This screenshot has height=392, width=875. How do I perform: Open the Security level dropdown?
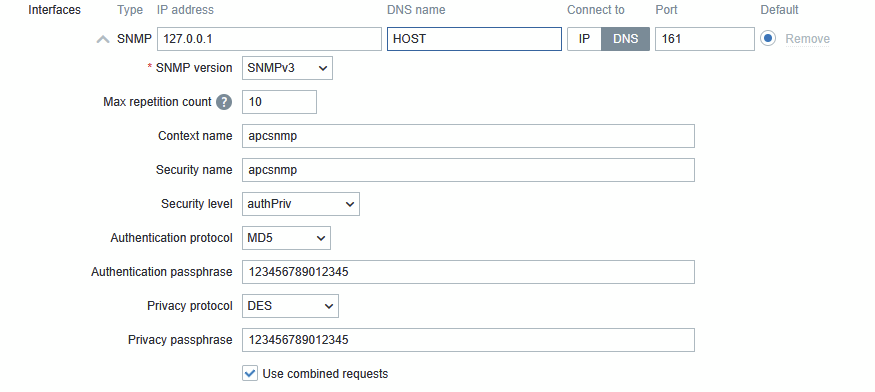301,204
